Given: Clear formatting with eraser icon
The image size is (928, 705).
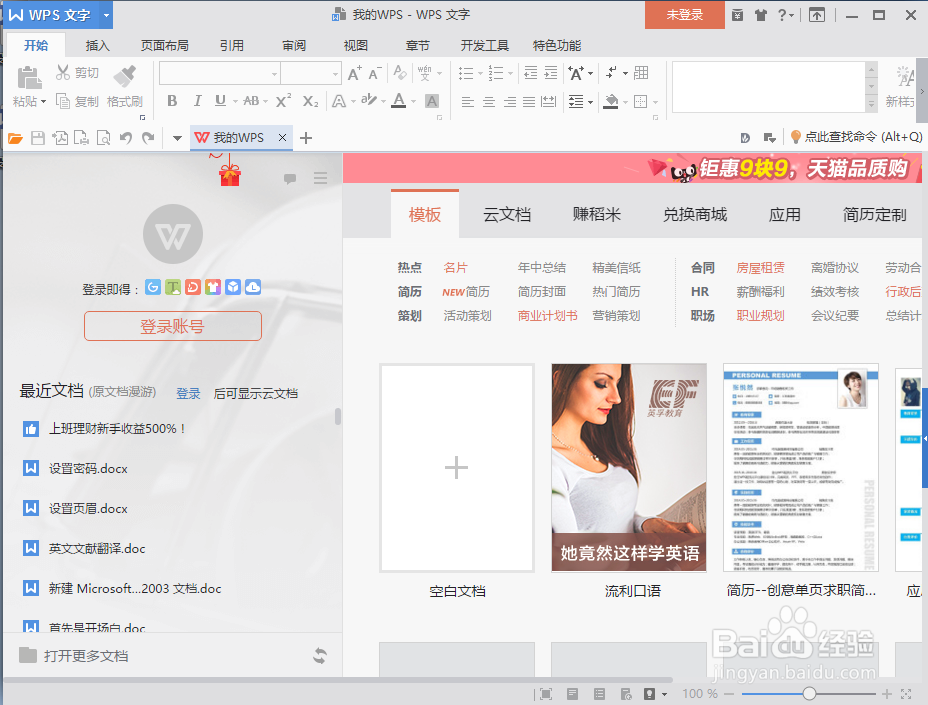Looking at the screenshot, I should (400, 73).
